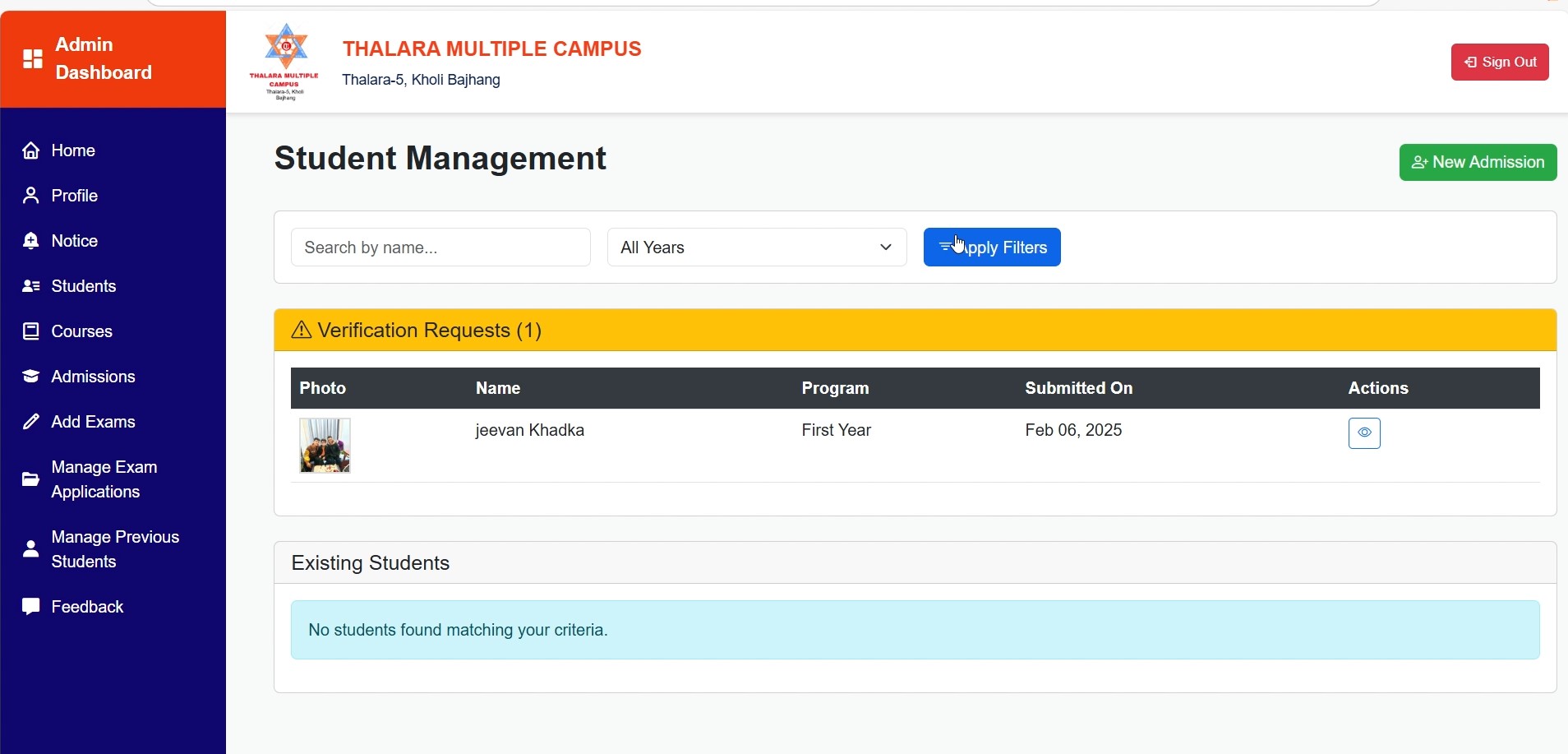
Task: Click the Manage Exam Applications folder icon
Action: click(x=30, y=479)
